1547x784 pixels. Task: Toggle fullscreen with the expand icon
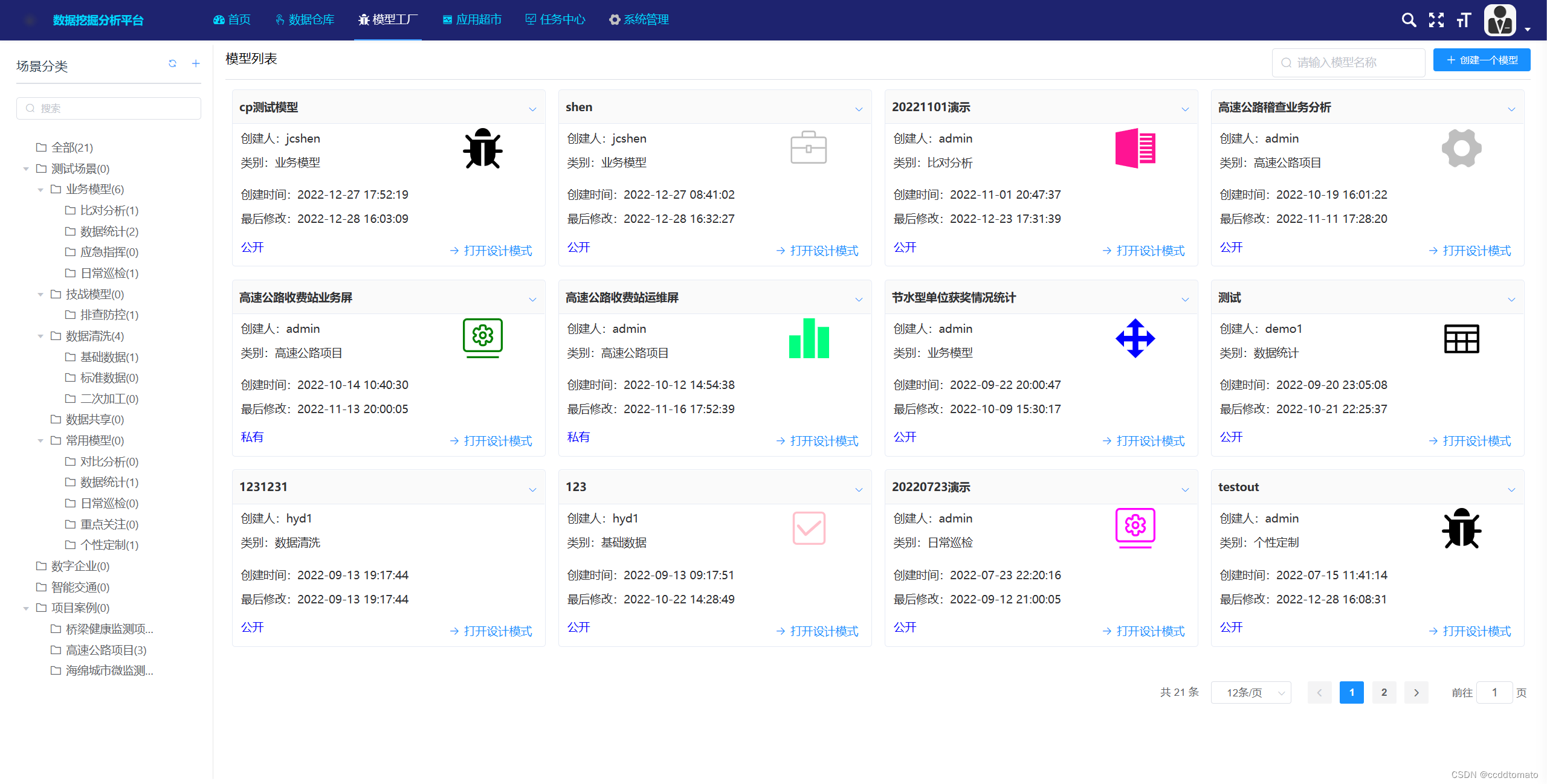pos(1436,20)
